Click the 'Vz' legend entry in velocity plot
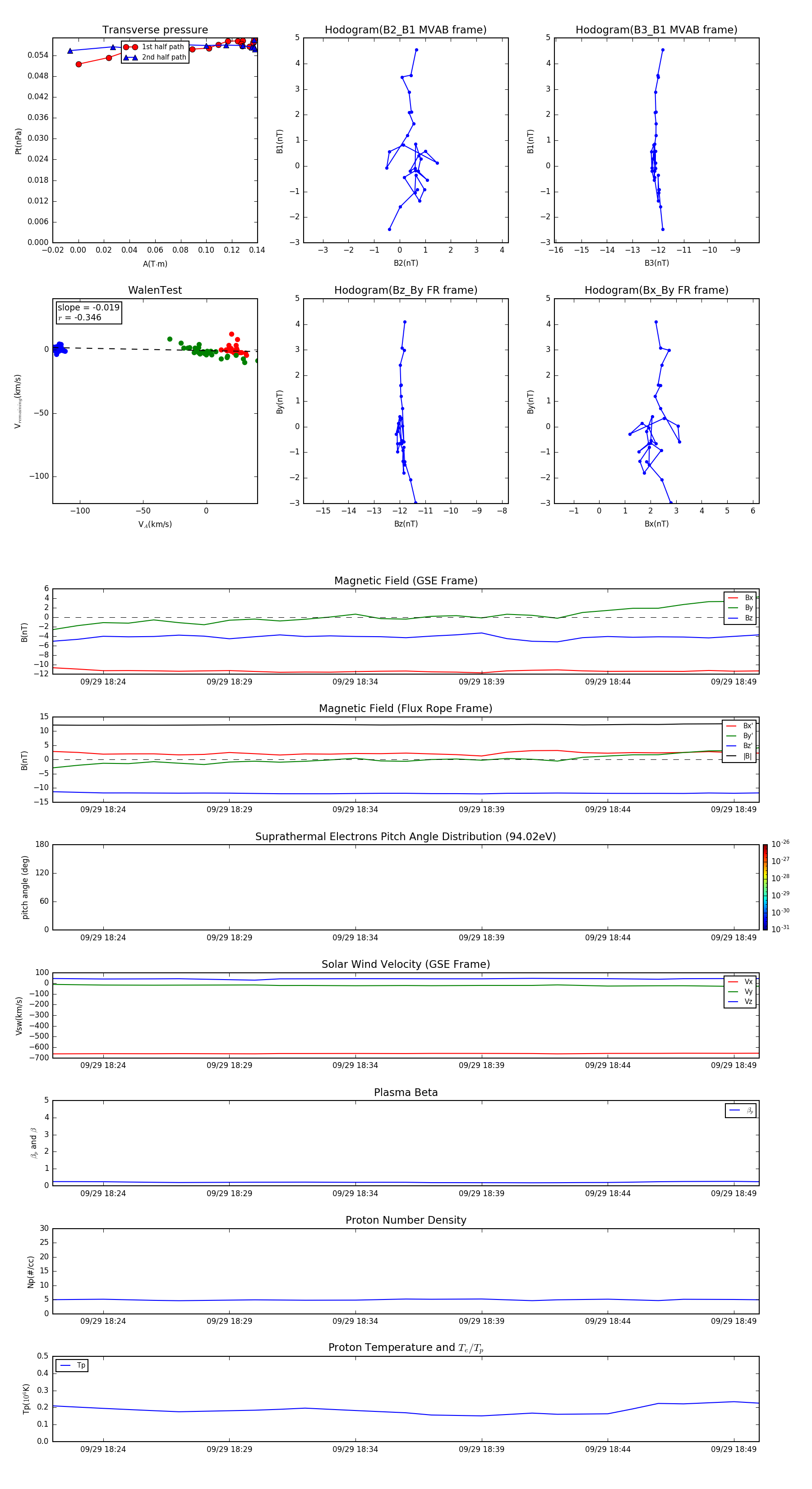 (740, 1002)
